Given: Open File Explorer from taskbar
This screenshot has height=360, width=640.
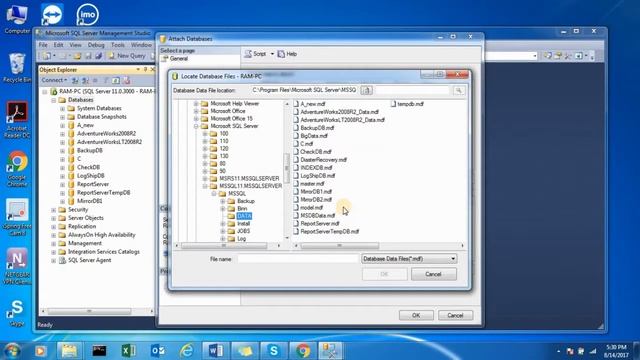Looking at the screenshot, I should tap(69, 351).
